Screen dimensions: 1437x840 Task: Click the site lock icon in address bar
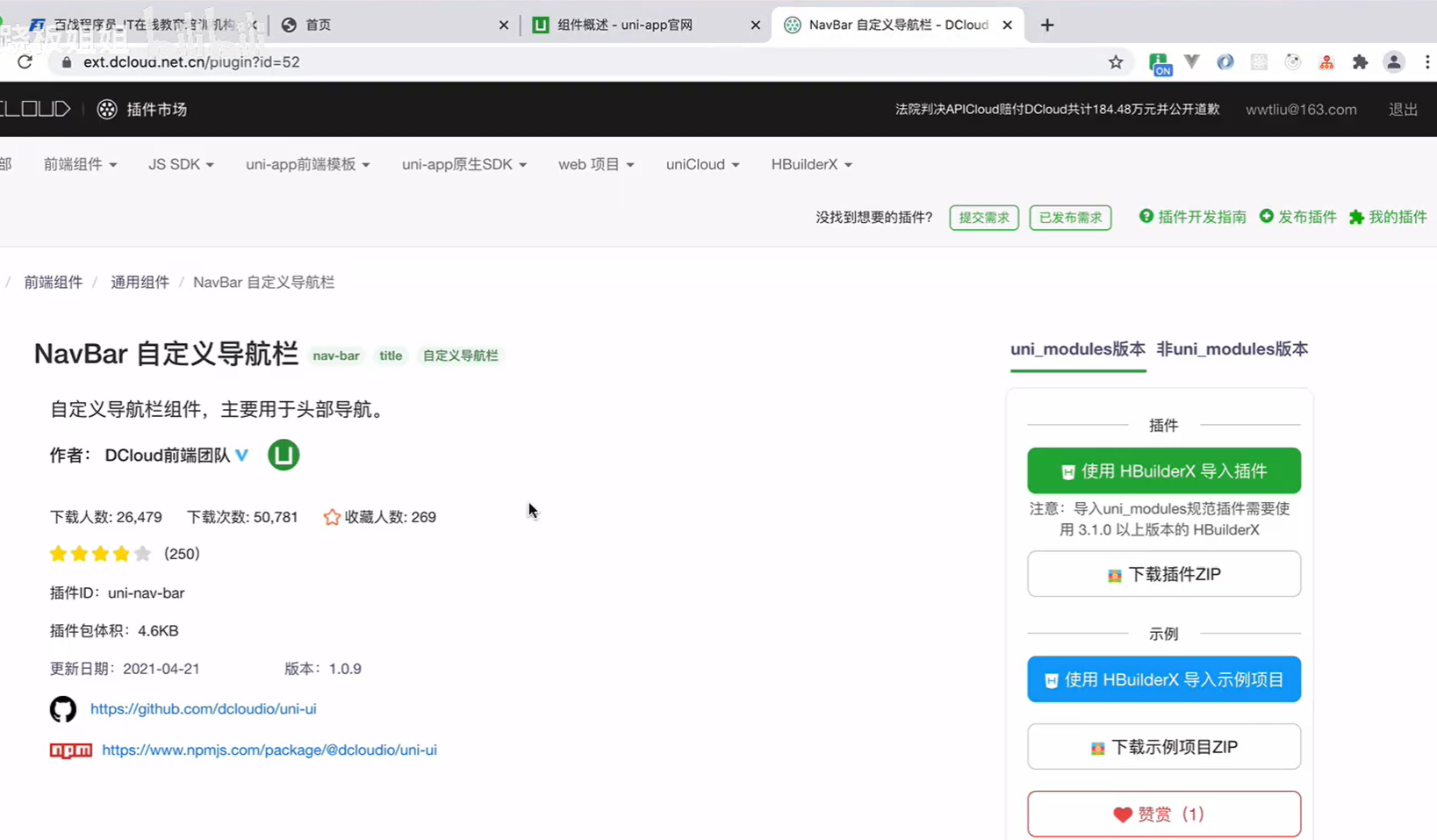coord(66,61)
